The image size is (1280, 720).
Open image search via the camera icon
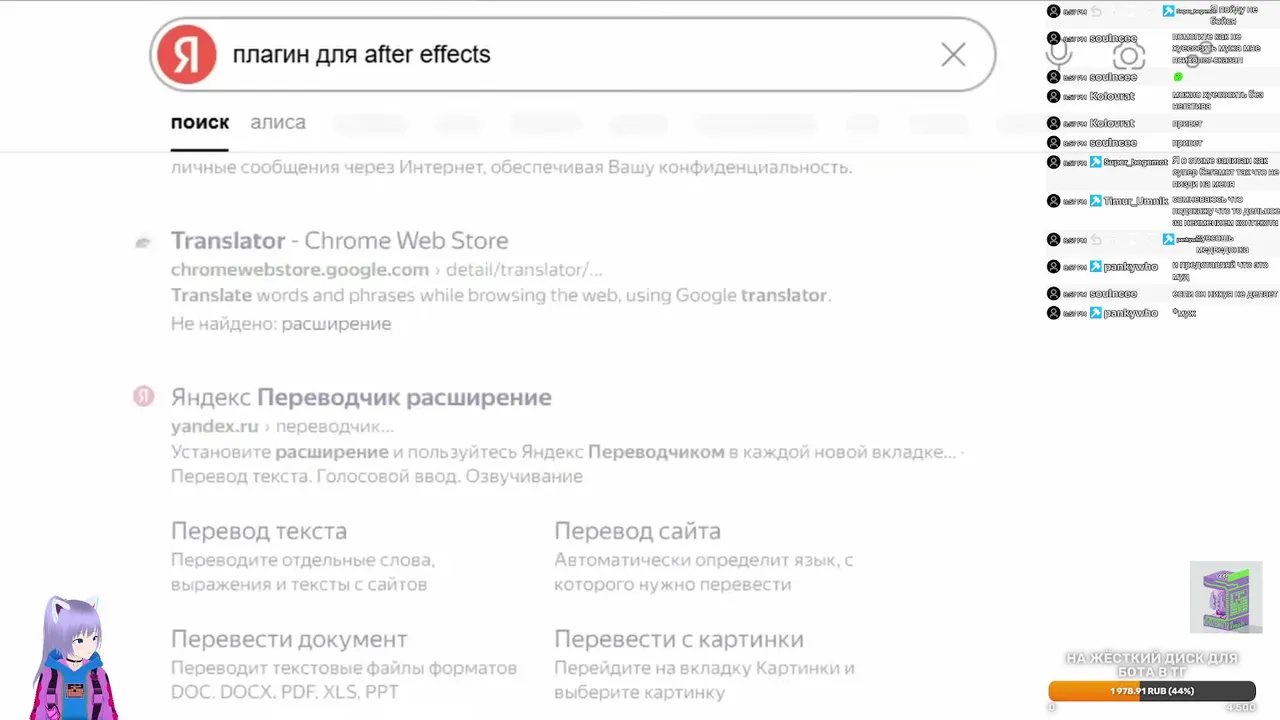click(1129, 56)
